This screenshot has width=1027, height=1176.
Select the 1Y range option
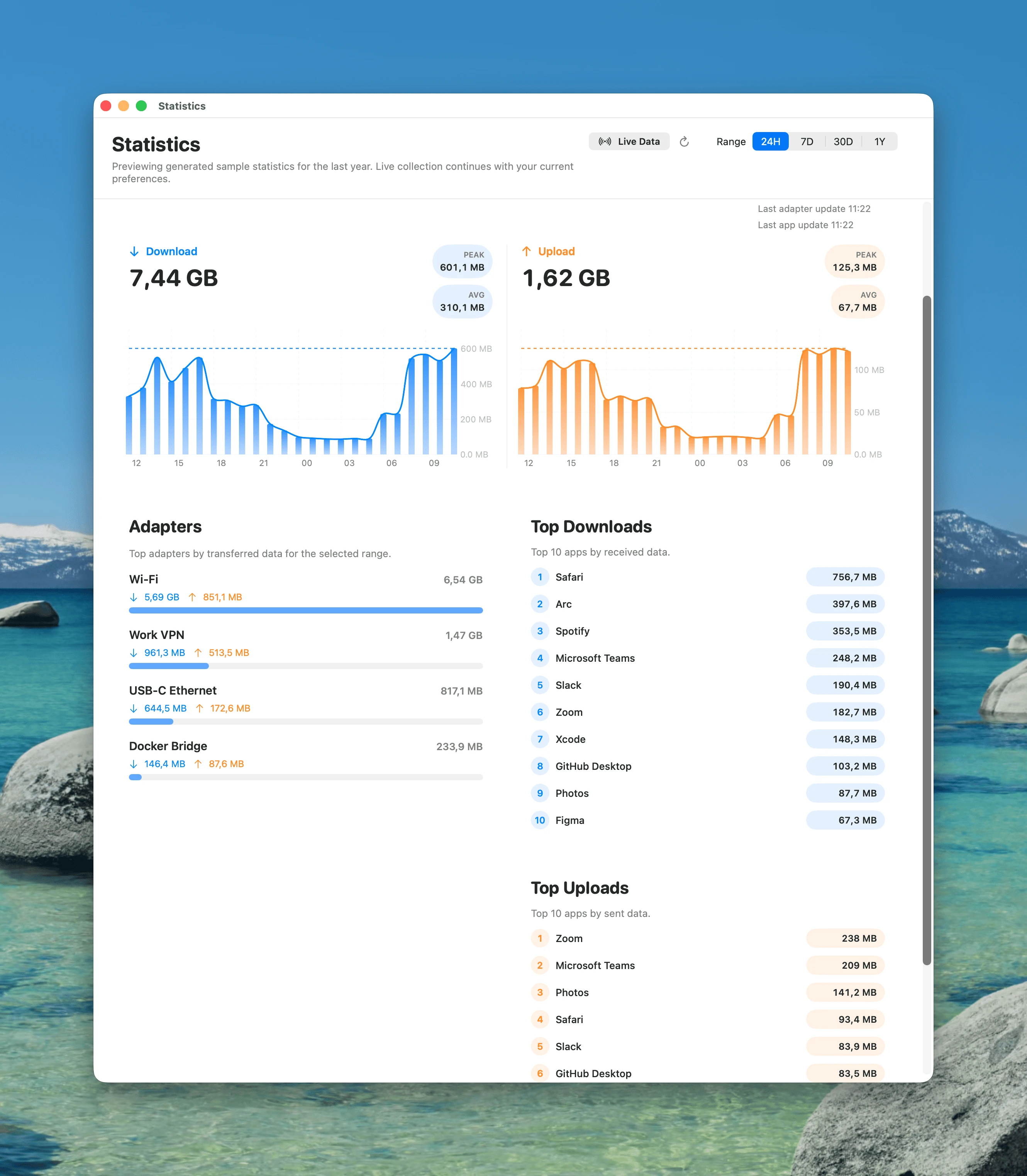coord(880,142)
